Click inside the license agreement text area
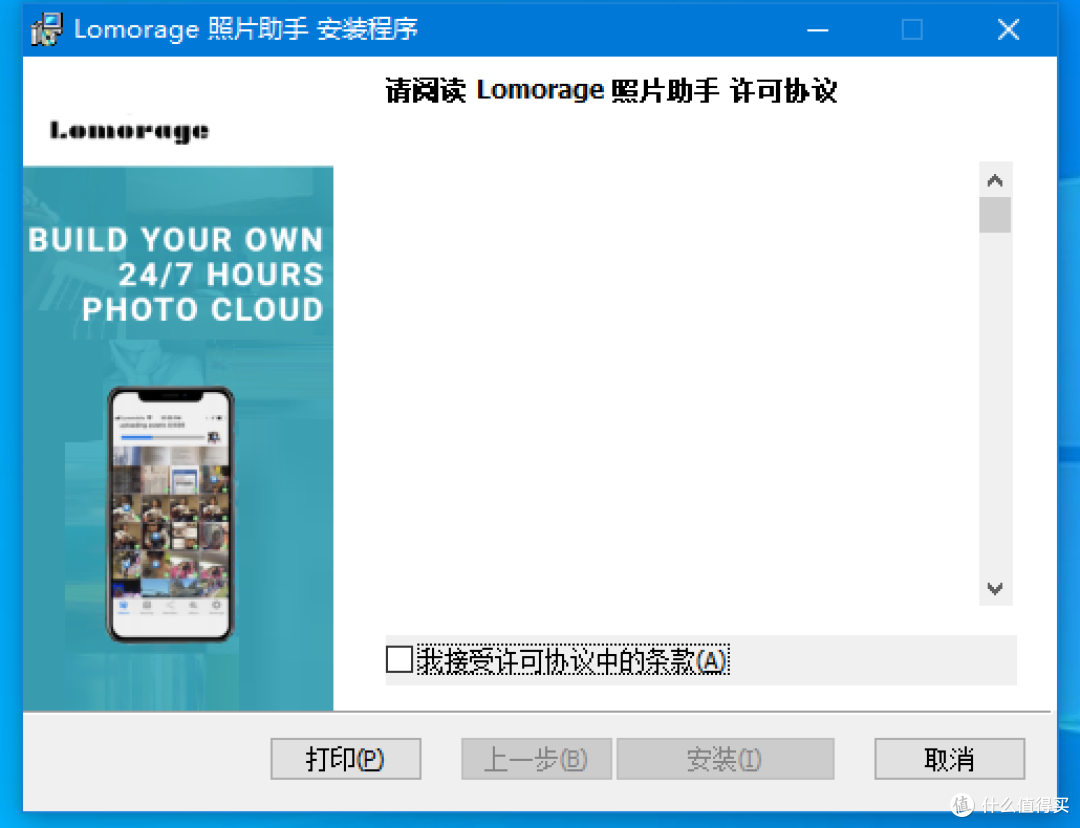 pos(680,390)
